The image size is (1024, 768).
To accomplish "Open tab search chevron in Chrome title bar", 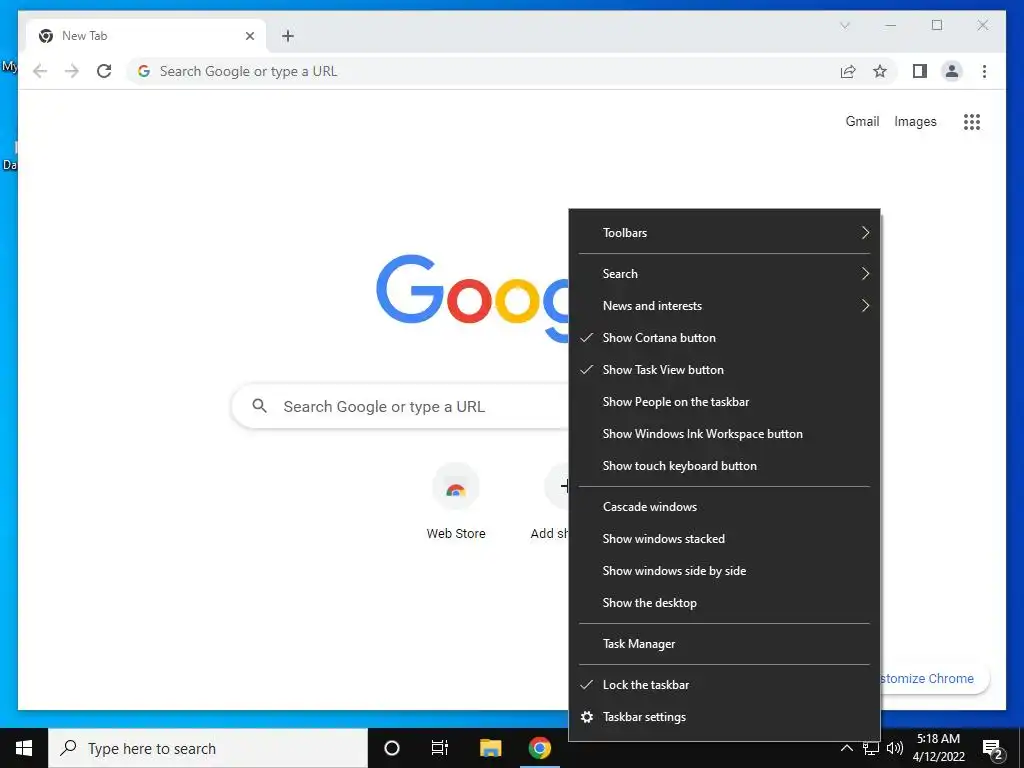I will 844,25.
